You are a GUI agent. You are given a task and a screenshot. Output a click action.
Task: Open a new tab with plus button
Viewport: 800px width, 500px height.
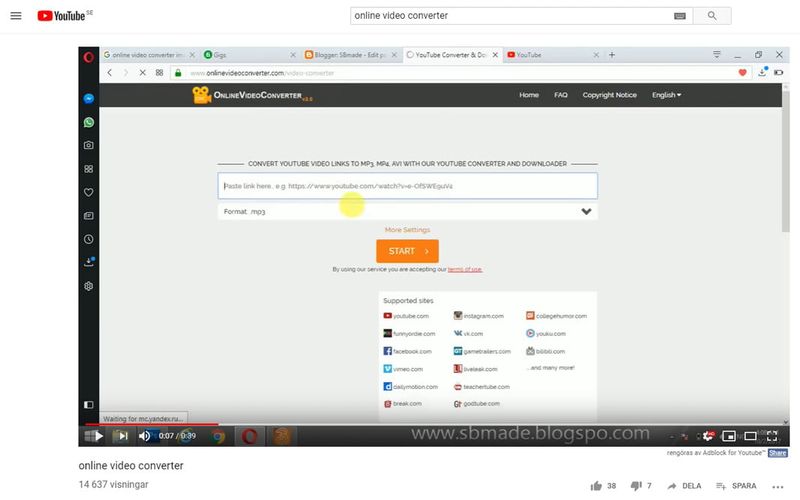(612, 55)
